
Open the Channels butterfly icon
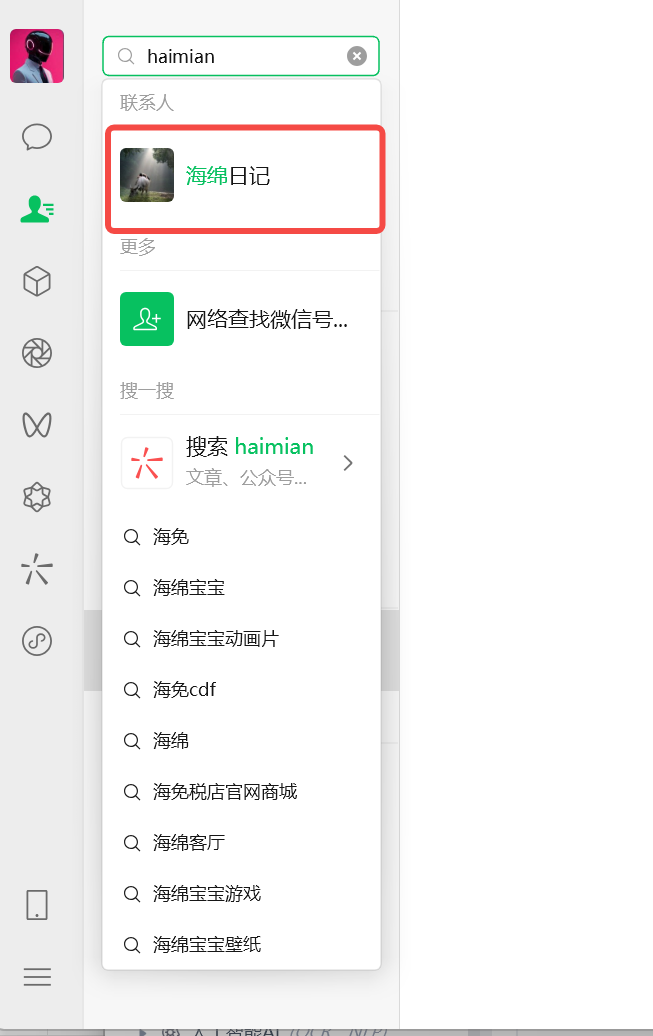(x=37, y=425)
